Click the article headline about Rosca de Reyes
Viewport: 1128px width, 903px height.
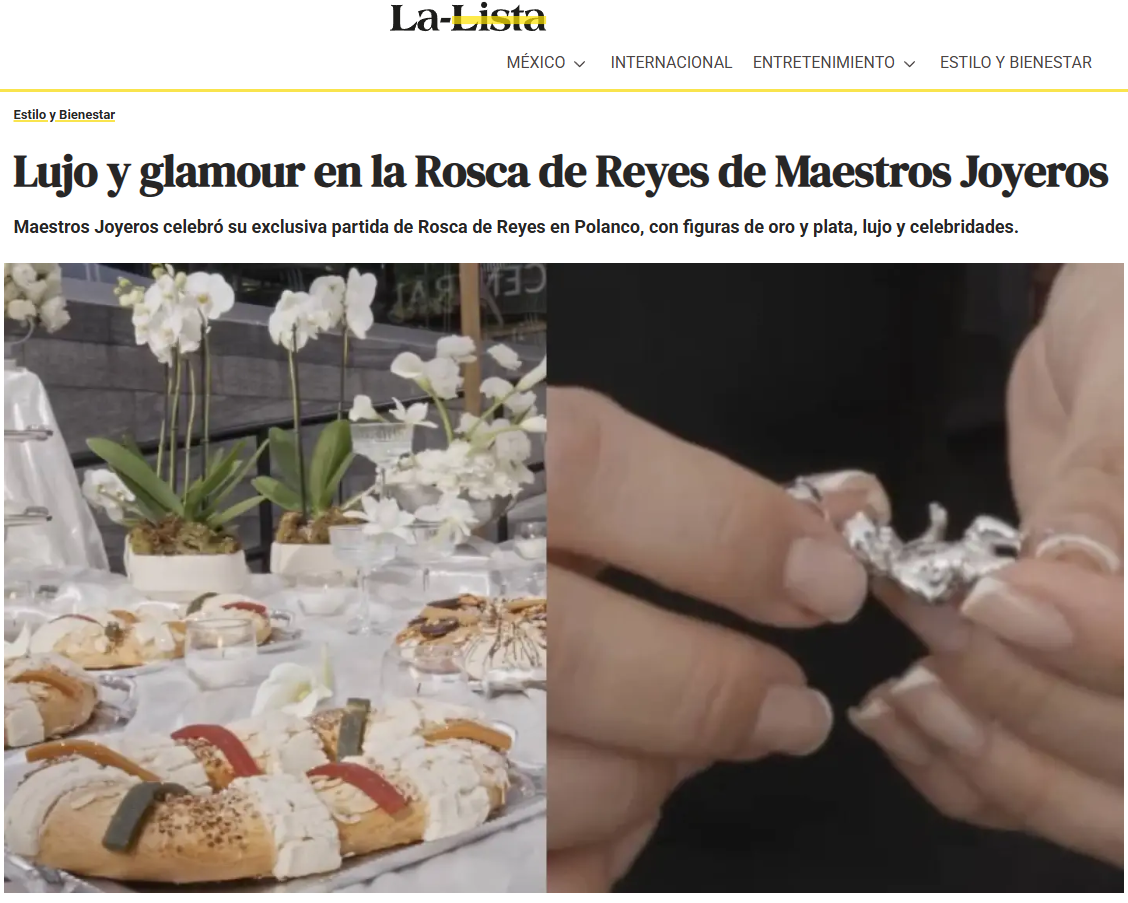pos(560,173)
